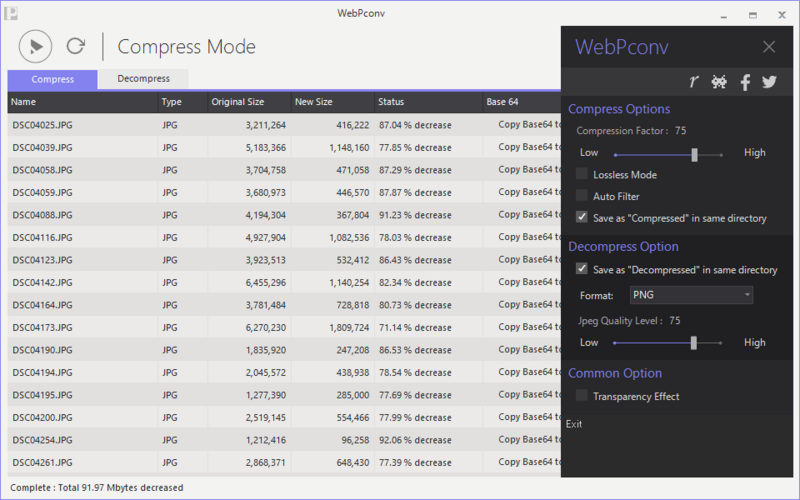The height and width of the screenshot is (500, 800).
Task: Uncheck Save as "Decompressed" in same directory
Action: pyautogui.click(x=582, y=269)
